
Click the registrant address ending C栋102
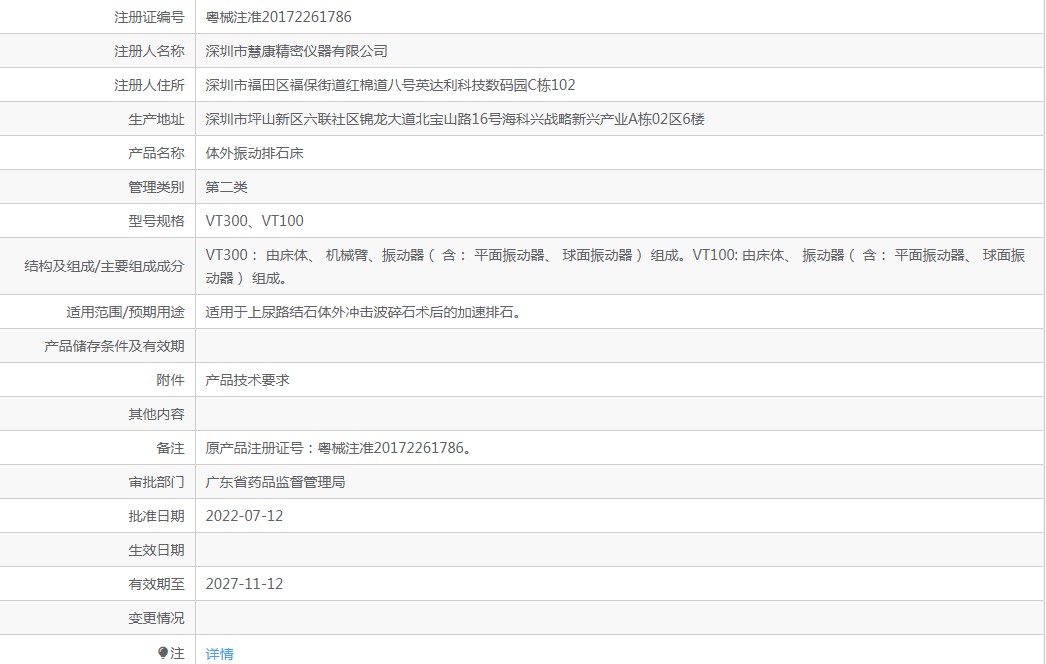pyautogui.click(x=390, y=85)
